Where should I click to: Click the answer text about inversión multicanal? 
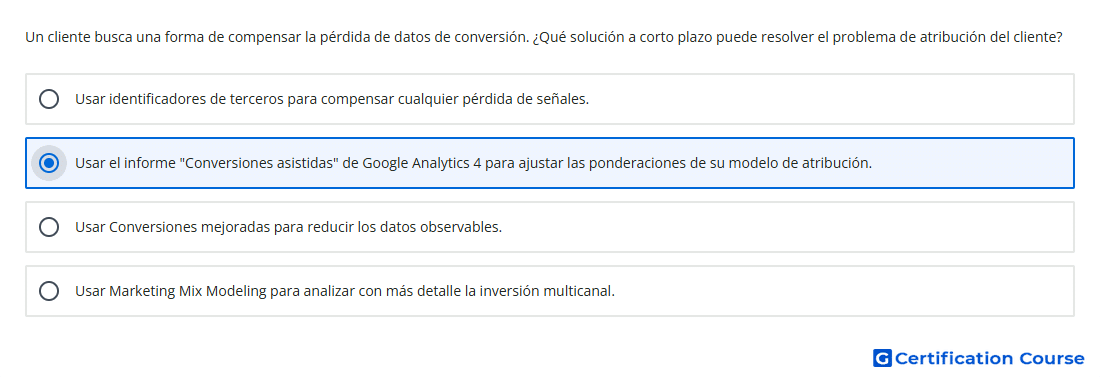tap(344, 291)
